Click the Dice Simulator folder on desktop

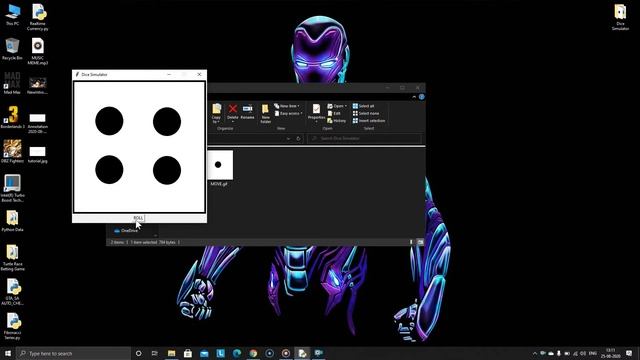[x=620, y=17]
